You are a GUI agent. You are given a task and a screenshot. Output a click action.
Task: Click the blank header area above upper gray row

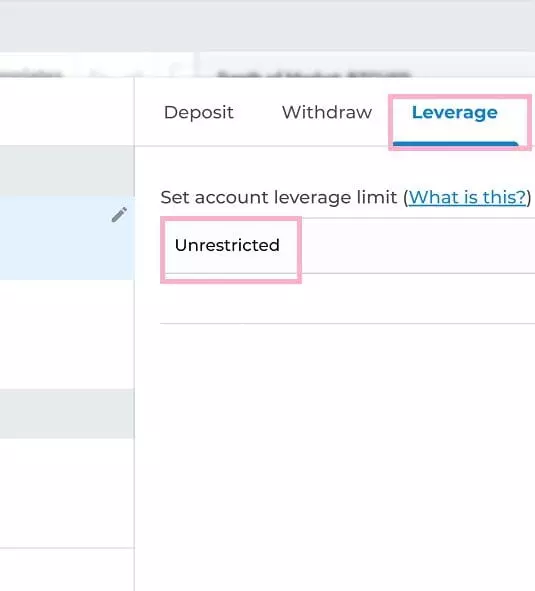click(x=67, y=112)
